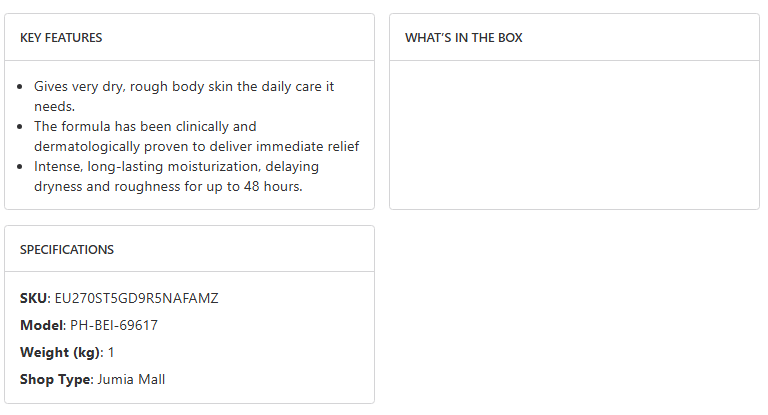Click the bullet marker before 'Intense, long-lasting'
This screenshot has height=415, width=768.
click(23, 167)
